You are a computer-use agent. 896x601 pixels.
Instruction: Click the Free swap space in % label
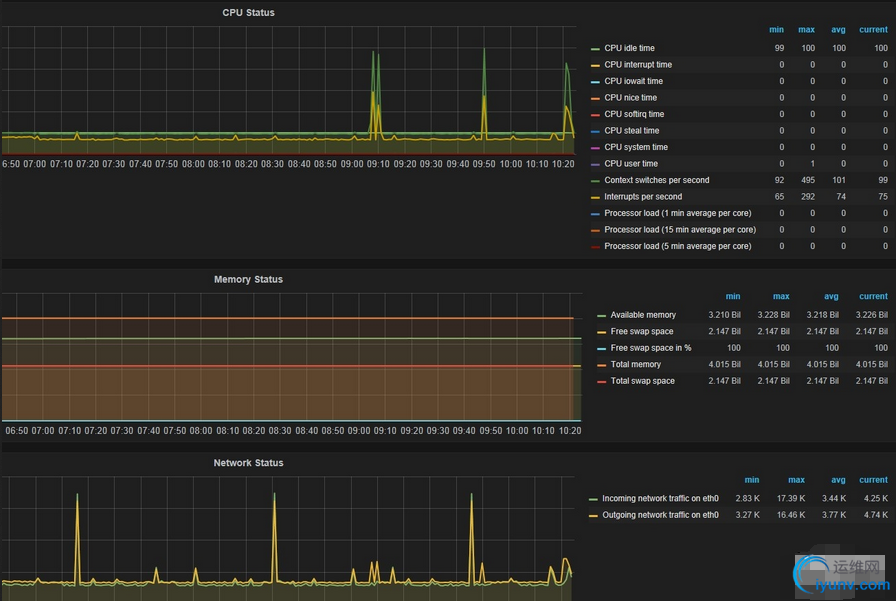pos(651,348)
